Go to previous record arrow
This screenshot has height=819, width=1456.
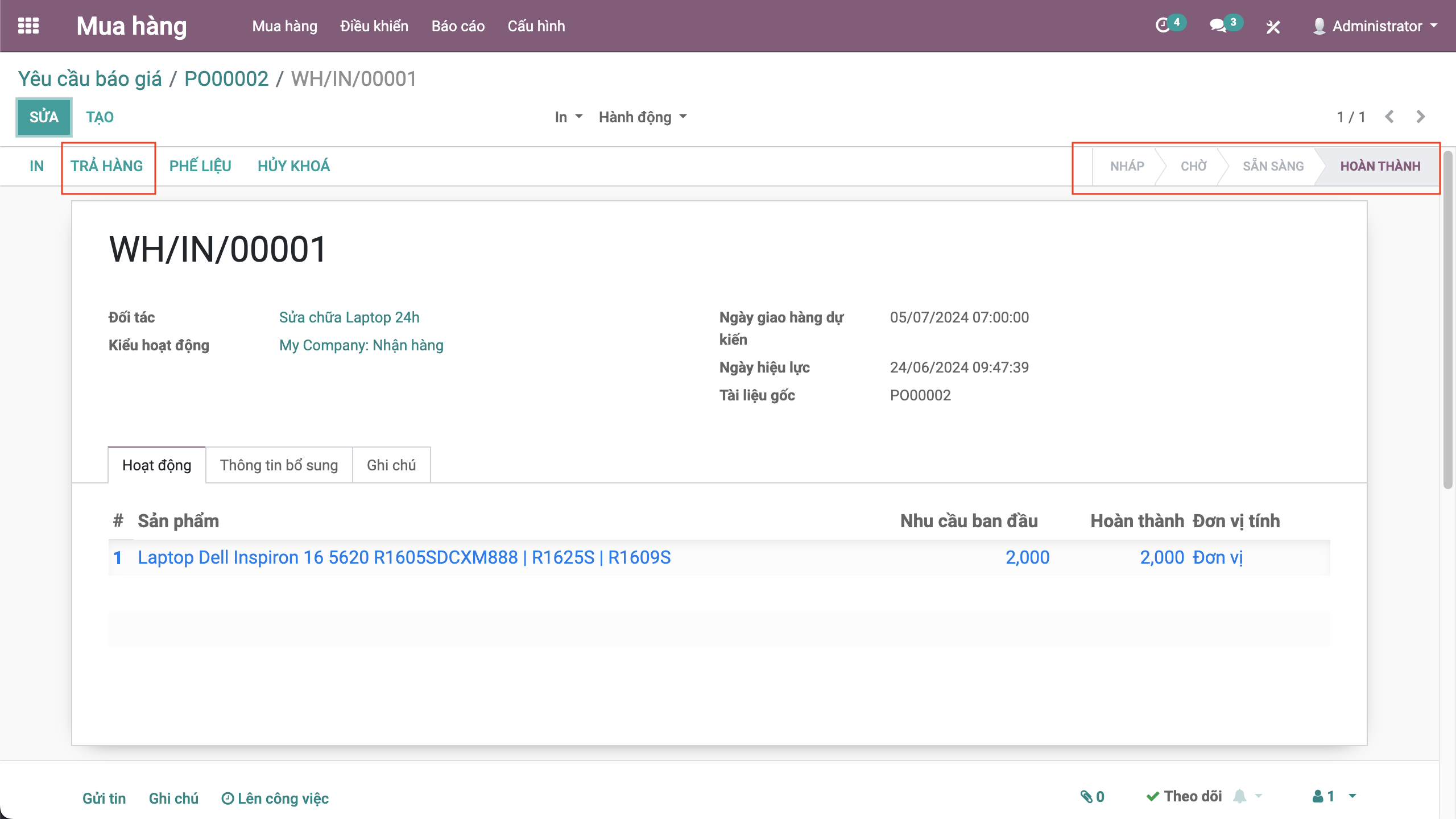pyautogui.click(x=1389, y=117)
